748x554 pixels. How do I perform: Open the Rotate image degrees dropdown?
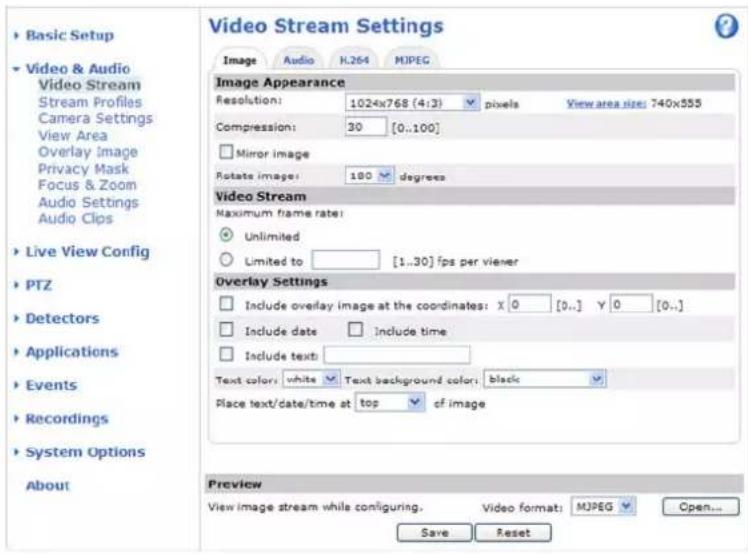click(x=369, y=176)
